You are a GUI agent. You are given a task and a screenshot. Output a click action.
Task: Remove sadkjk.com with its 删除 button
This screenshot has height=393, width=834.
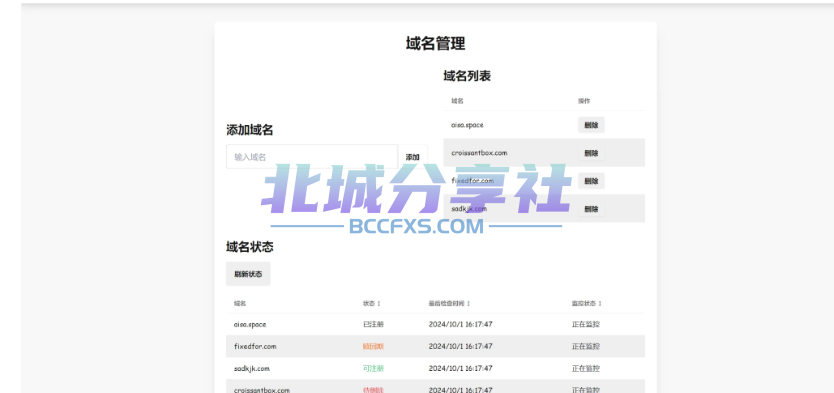point(591,209)
